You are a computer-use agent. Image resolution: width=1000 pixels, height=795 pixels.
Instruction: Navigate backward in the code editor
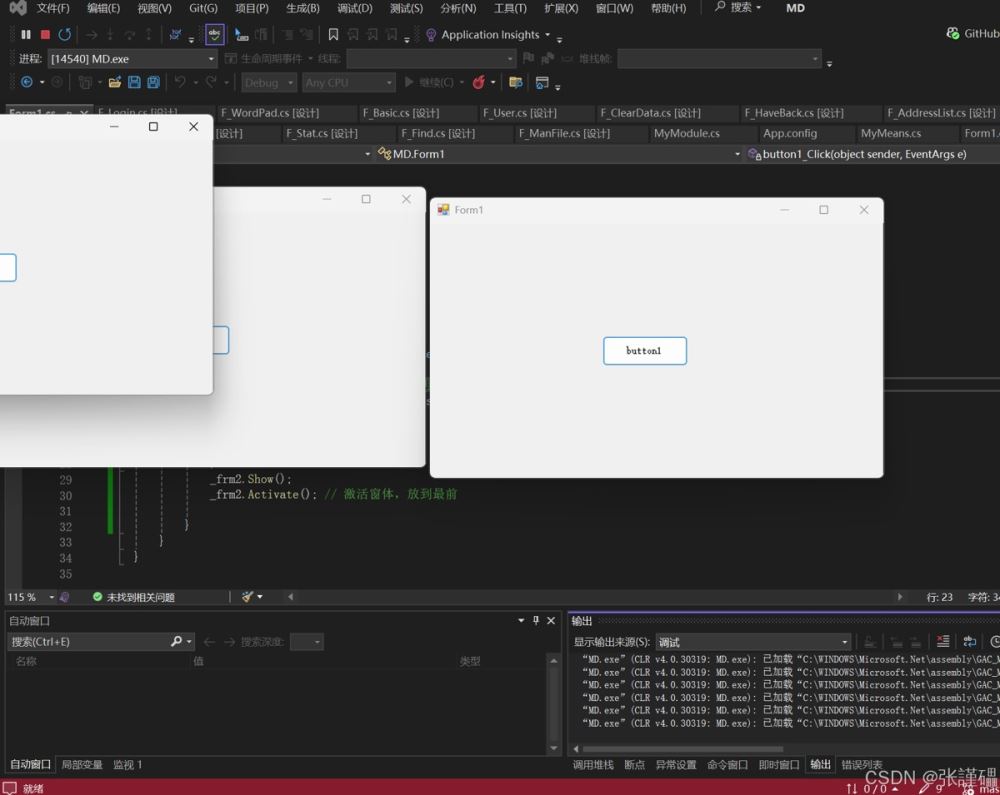point(27,81)
